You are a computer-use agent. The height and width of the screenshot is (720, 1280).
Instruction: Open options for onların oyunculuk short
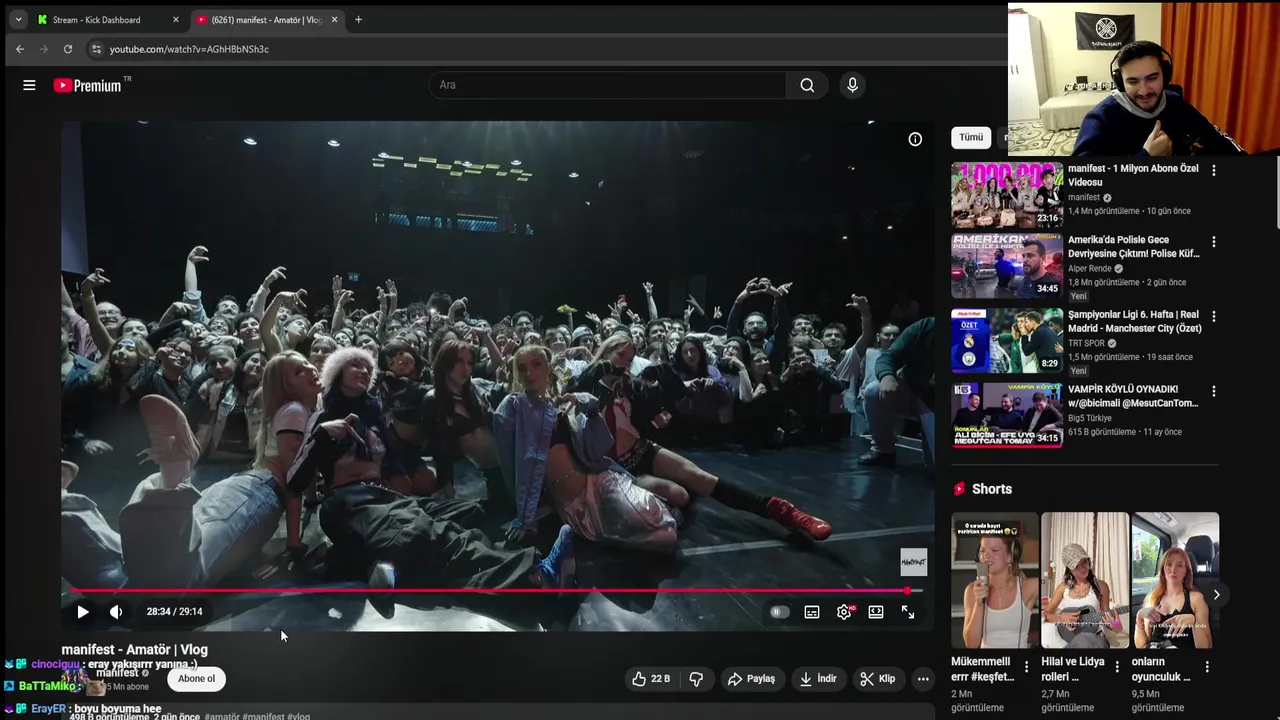tap(1207, 667)
